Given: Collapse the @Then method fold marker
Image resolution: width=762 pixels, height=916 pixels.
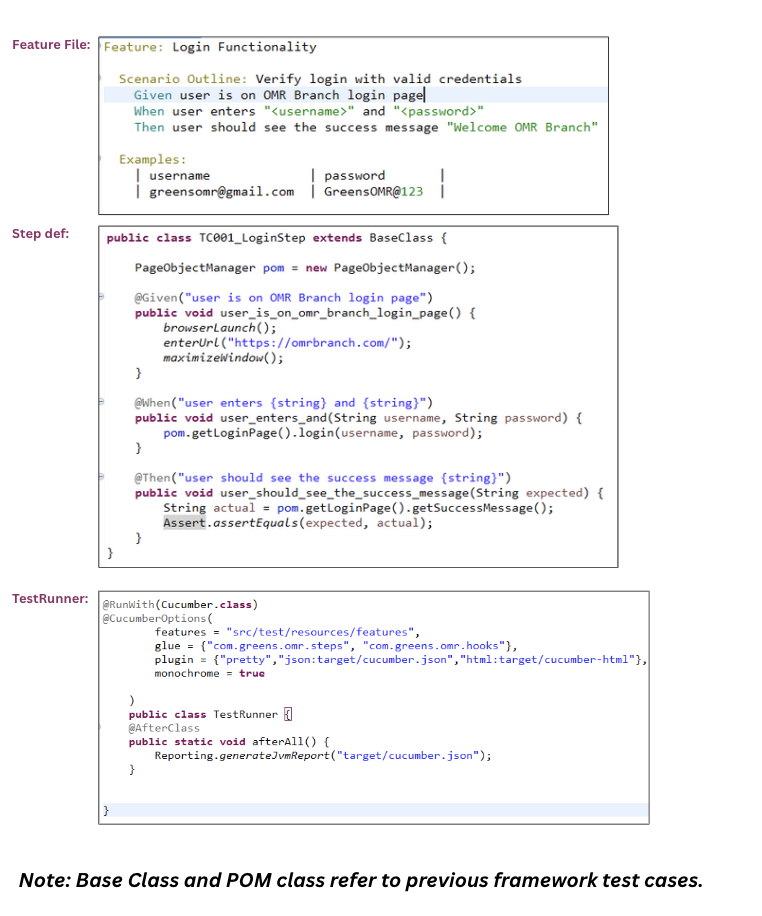Looking at the screenshot, I should (101, 478).
